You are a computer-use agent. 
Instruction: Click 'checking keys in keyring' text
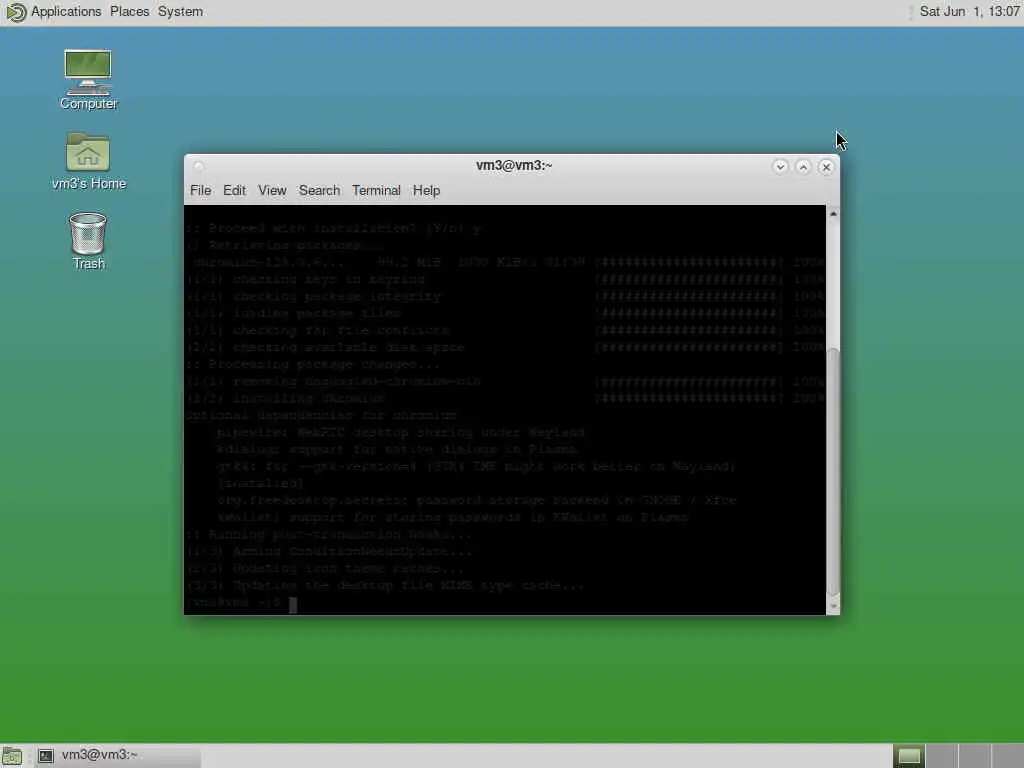[328, 280]
